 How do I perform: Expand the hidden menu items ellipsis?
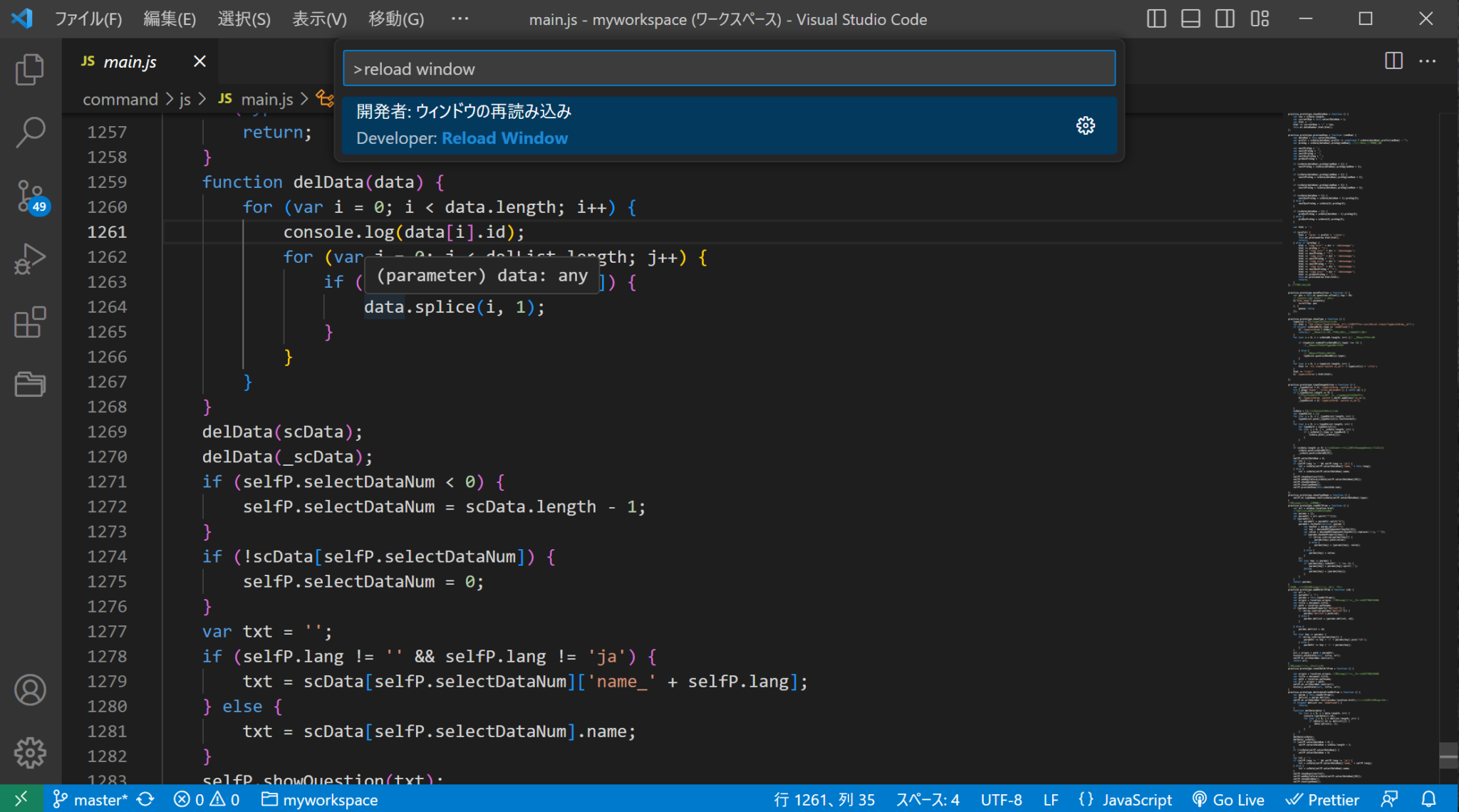coord(460,19)
